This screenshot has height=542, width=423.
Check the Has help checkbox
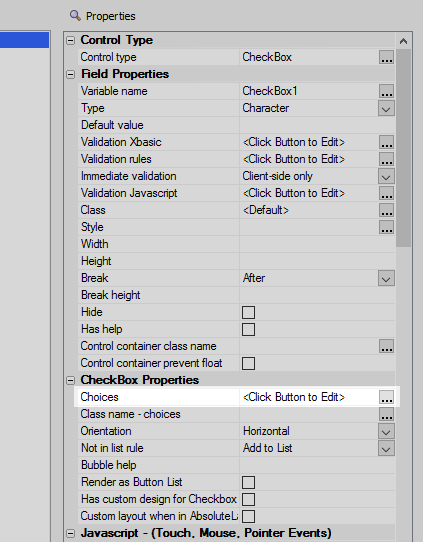tap(248, 329)
